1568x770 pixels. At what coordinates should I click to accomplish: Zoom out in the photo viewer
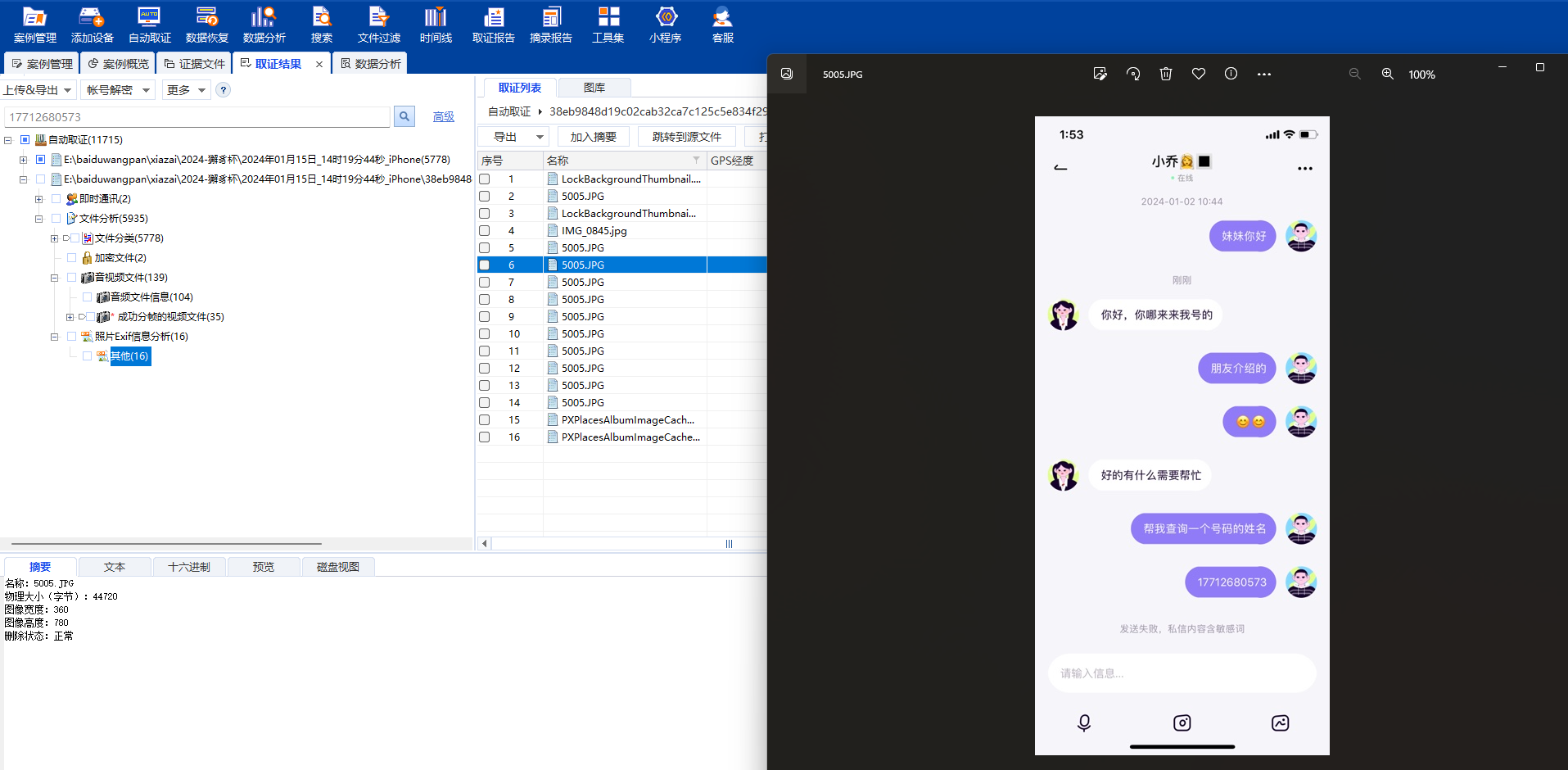click(x=1355, y=74)
